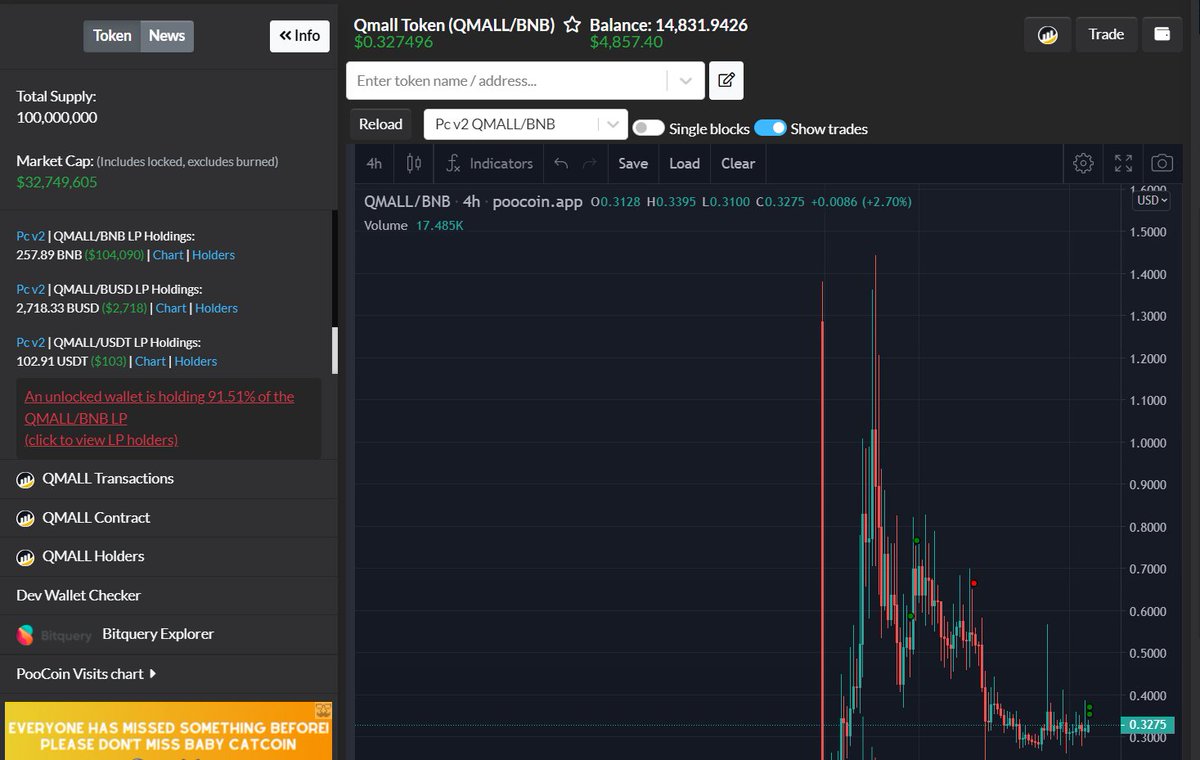Collapse the panel with the Info button

pyautogui.click(x=300, y=36)
